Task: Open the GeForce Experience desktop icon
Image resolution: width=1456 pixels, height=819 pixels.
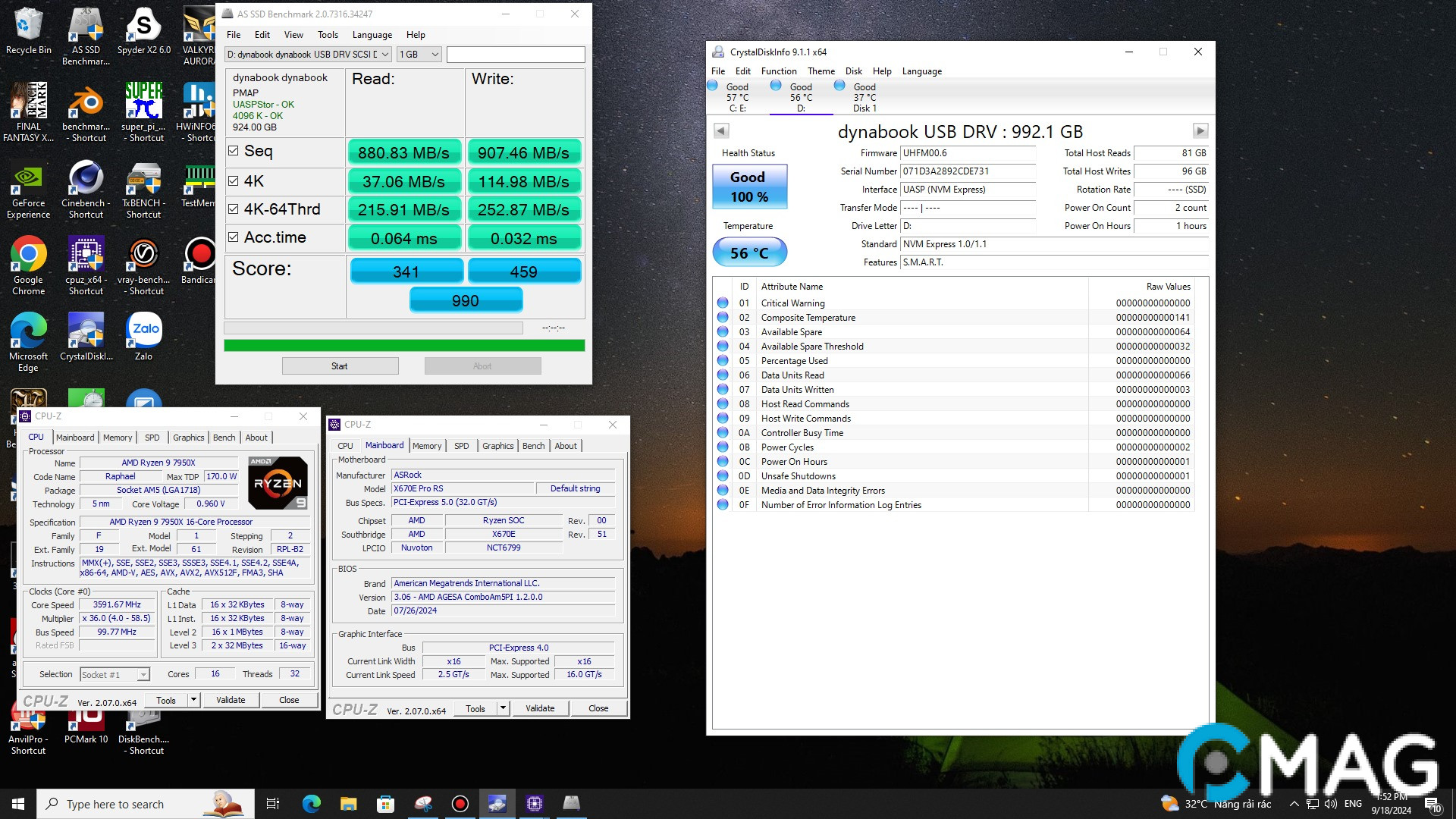Action: pyautogui.click(x=28, y=178)
